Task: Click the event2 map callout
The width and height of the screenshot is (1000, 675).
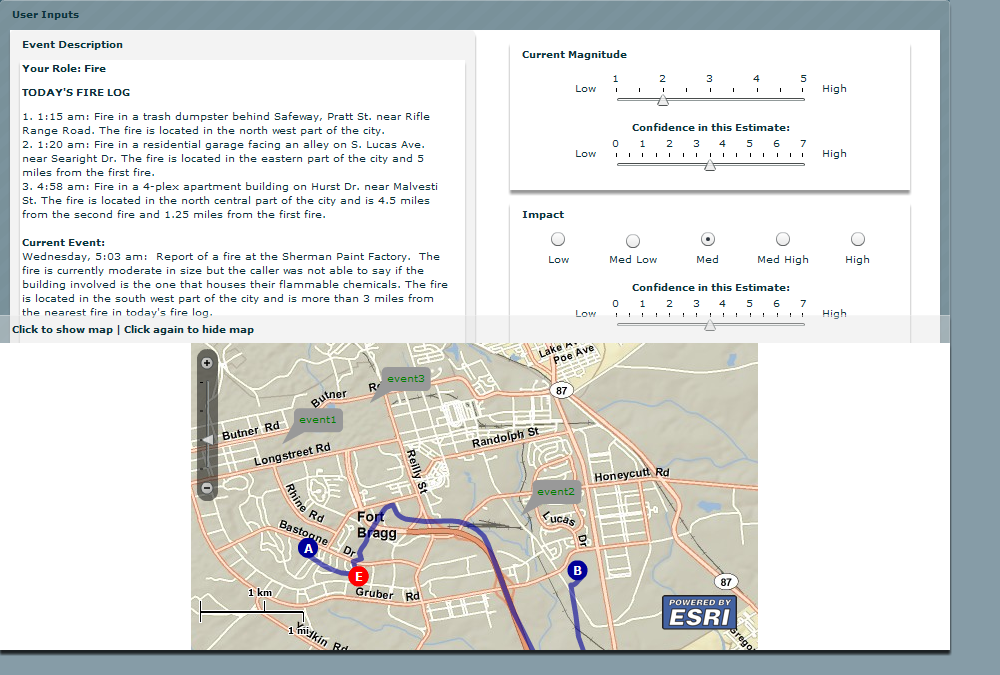Action: point(555,491)
